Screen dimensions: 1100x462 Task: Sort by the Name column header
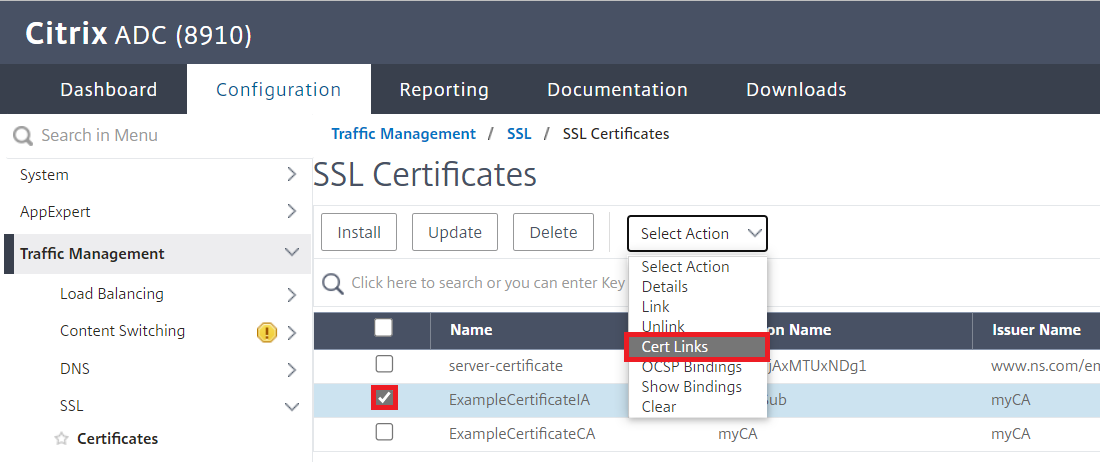[x=471, y=330]
